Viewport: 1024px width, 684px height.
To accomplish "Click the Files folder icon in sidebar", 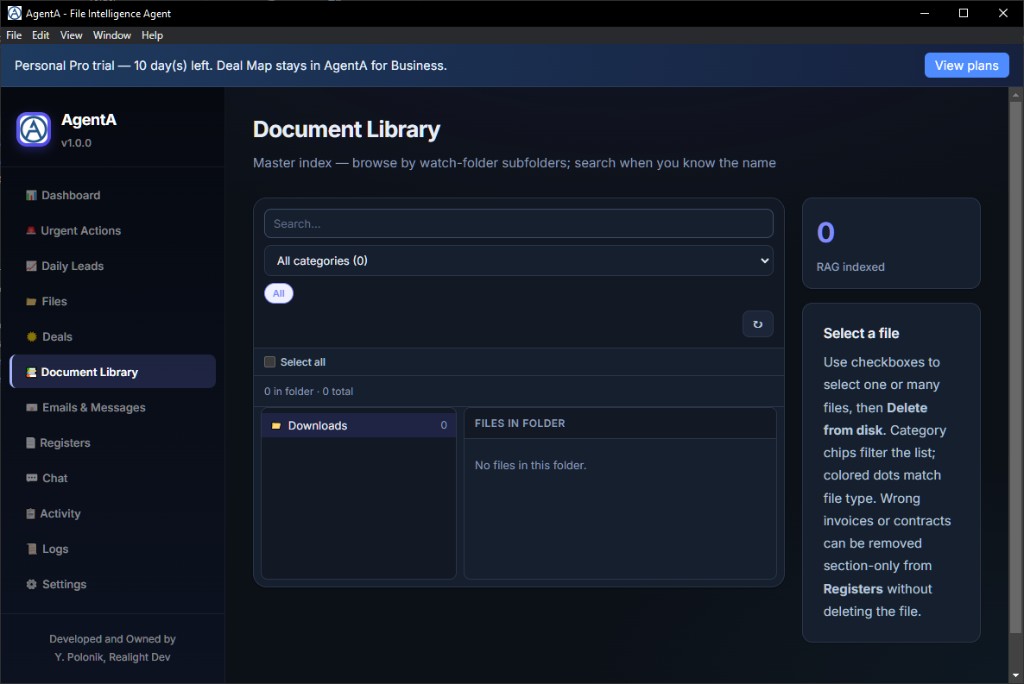I will click(x=31, y=302).
